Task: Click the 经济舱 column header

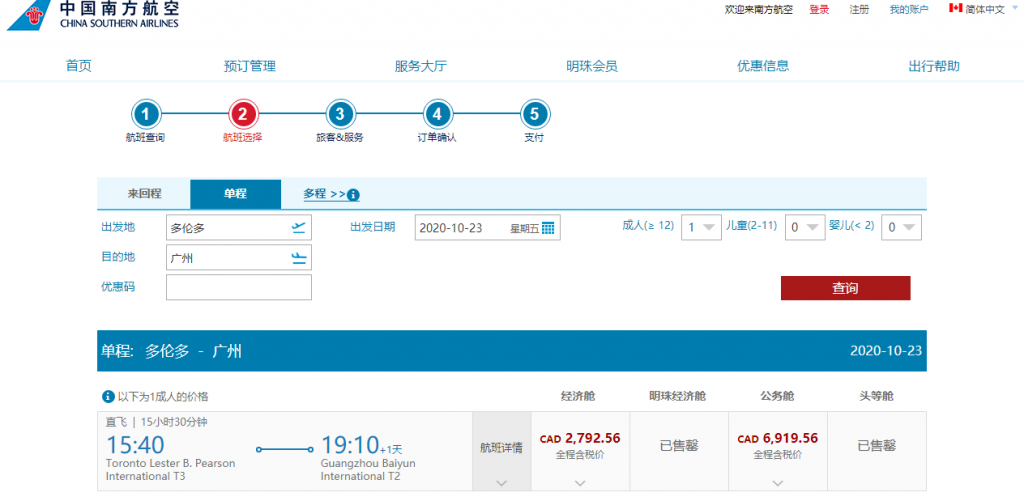Action: pyautogui.click(x=578, y=396)
